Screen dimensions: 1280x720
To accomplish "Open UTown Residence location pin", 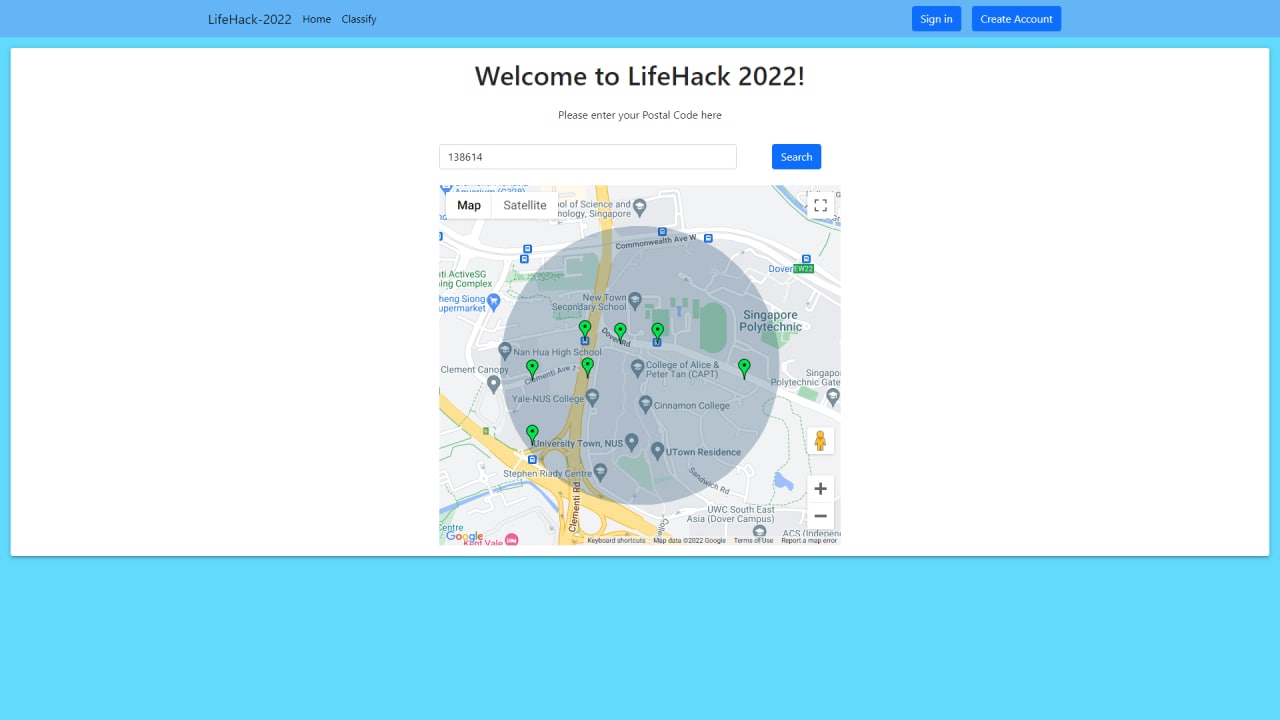I will click(657, 452).
